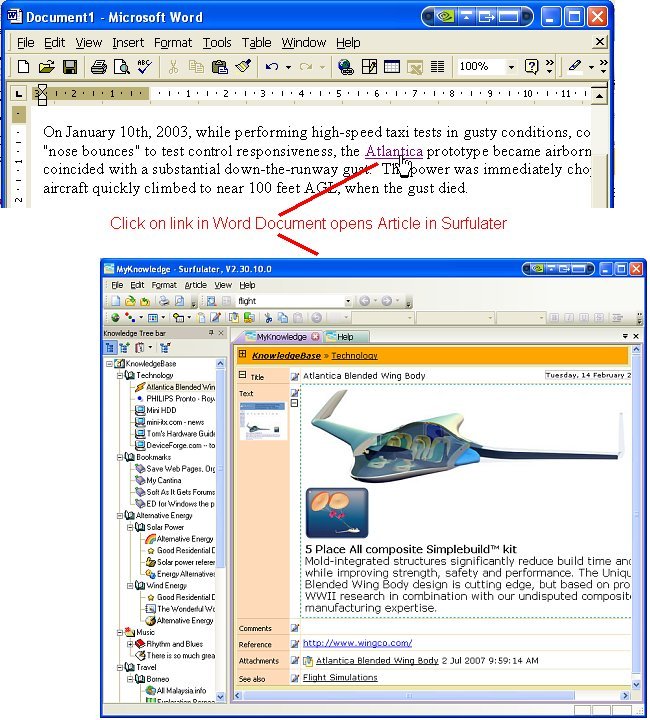650x720 pixels.
Task: Click the Open folder icon in Word toolbar
Action: [x=46, y=67]
